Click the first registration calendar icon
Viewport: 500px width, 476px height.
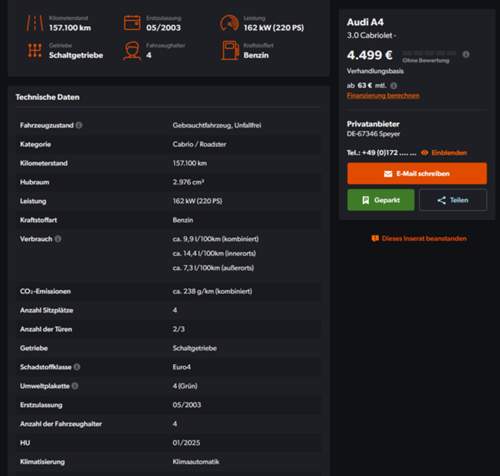point(132,23)
